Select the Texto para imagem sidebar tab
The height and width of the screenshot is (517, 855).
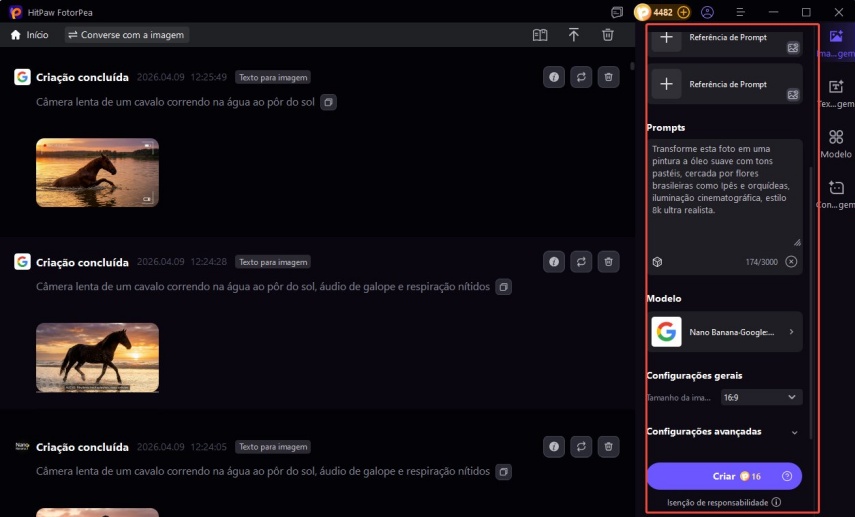pyautogui.click(x=836, y=94)
